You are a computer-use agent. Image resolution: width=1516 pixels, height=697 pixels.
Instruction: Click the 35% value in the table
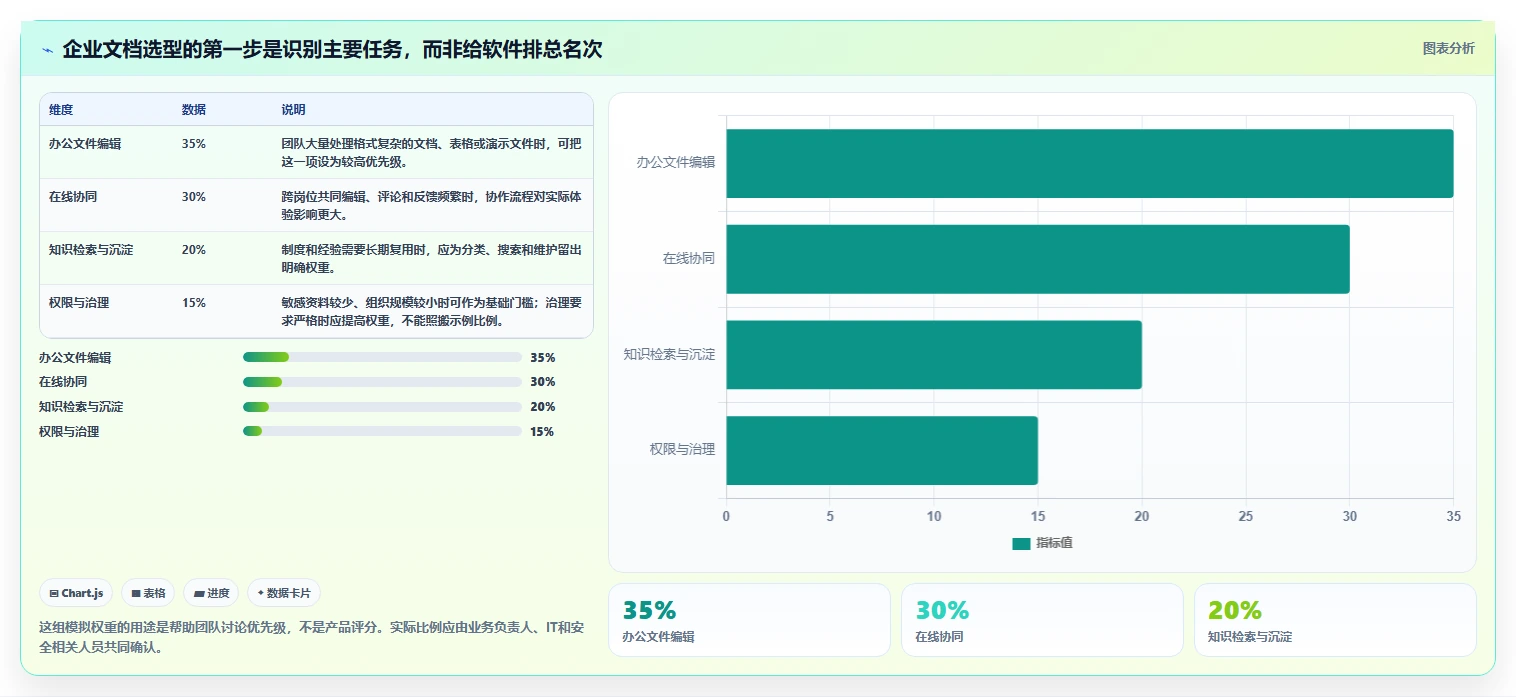pos(194,143)
